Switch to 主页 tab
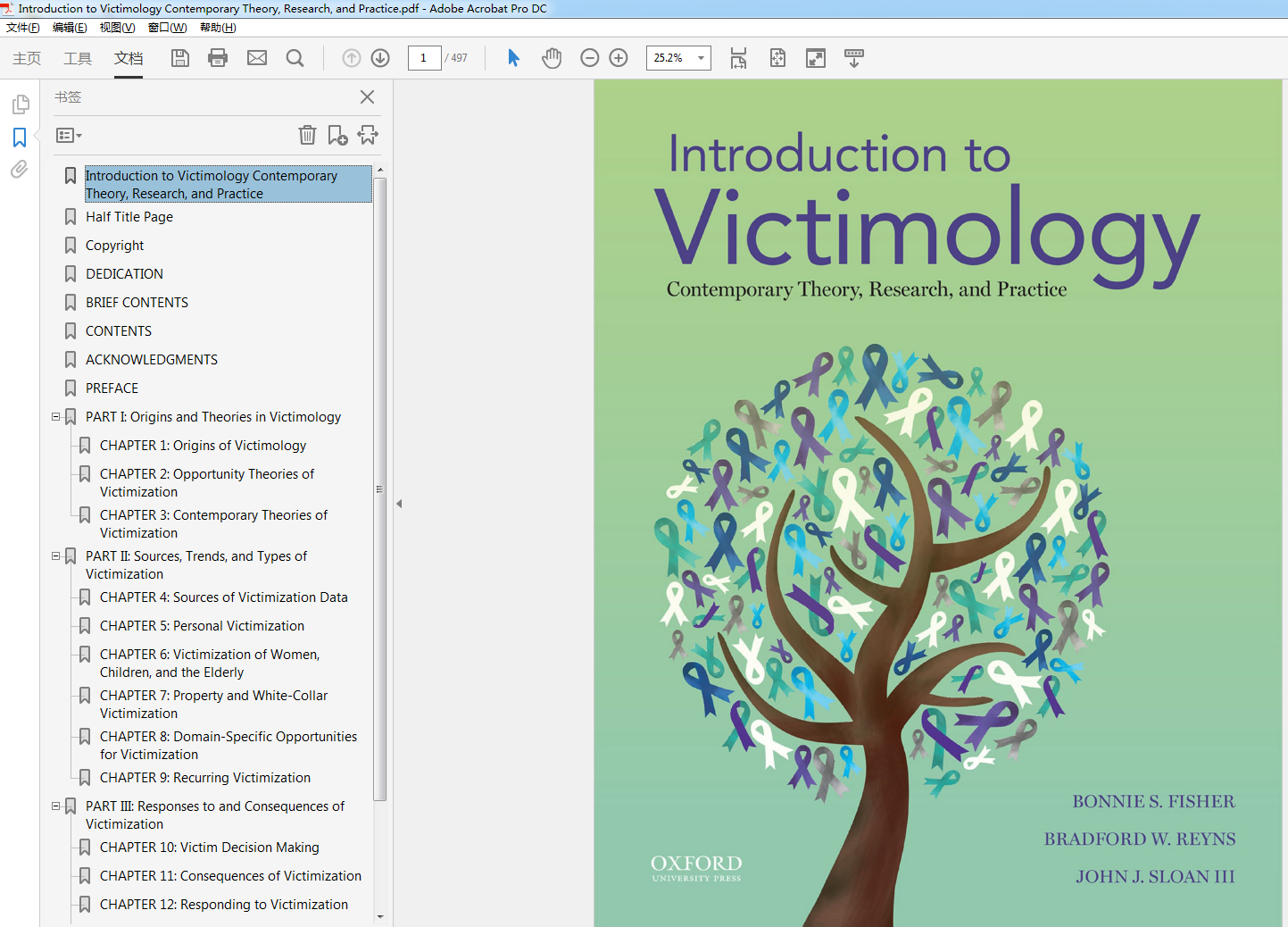Screen dimensions: 1288x927 [27, 58]
